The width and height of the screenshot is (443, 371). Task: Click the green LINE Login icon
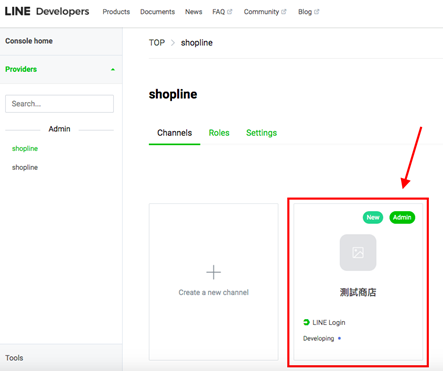306,322
